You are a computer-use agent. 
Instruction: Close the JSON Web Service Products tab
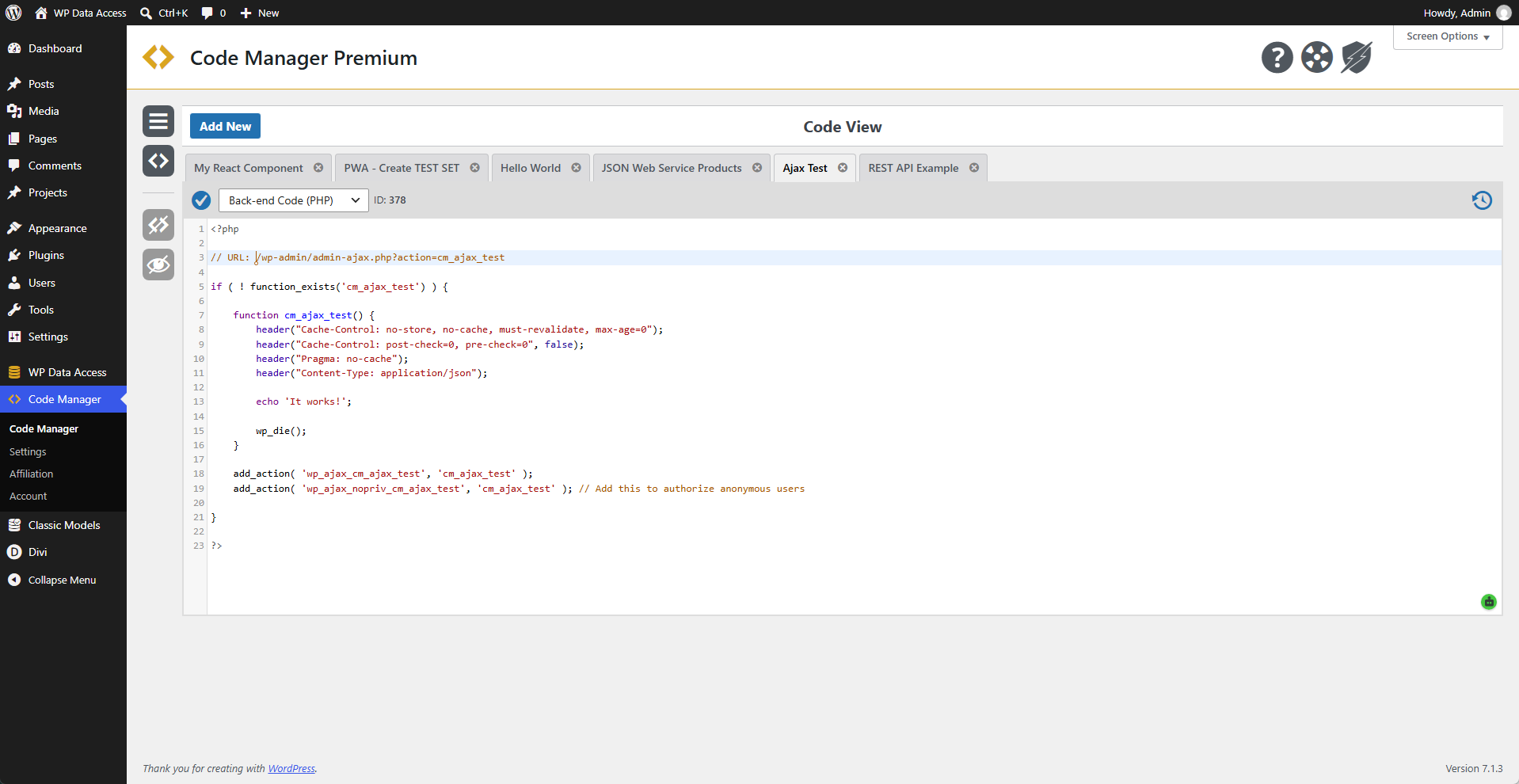757,168
